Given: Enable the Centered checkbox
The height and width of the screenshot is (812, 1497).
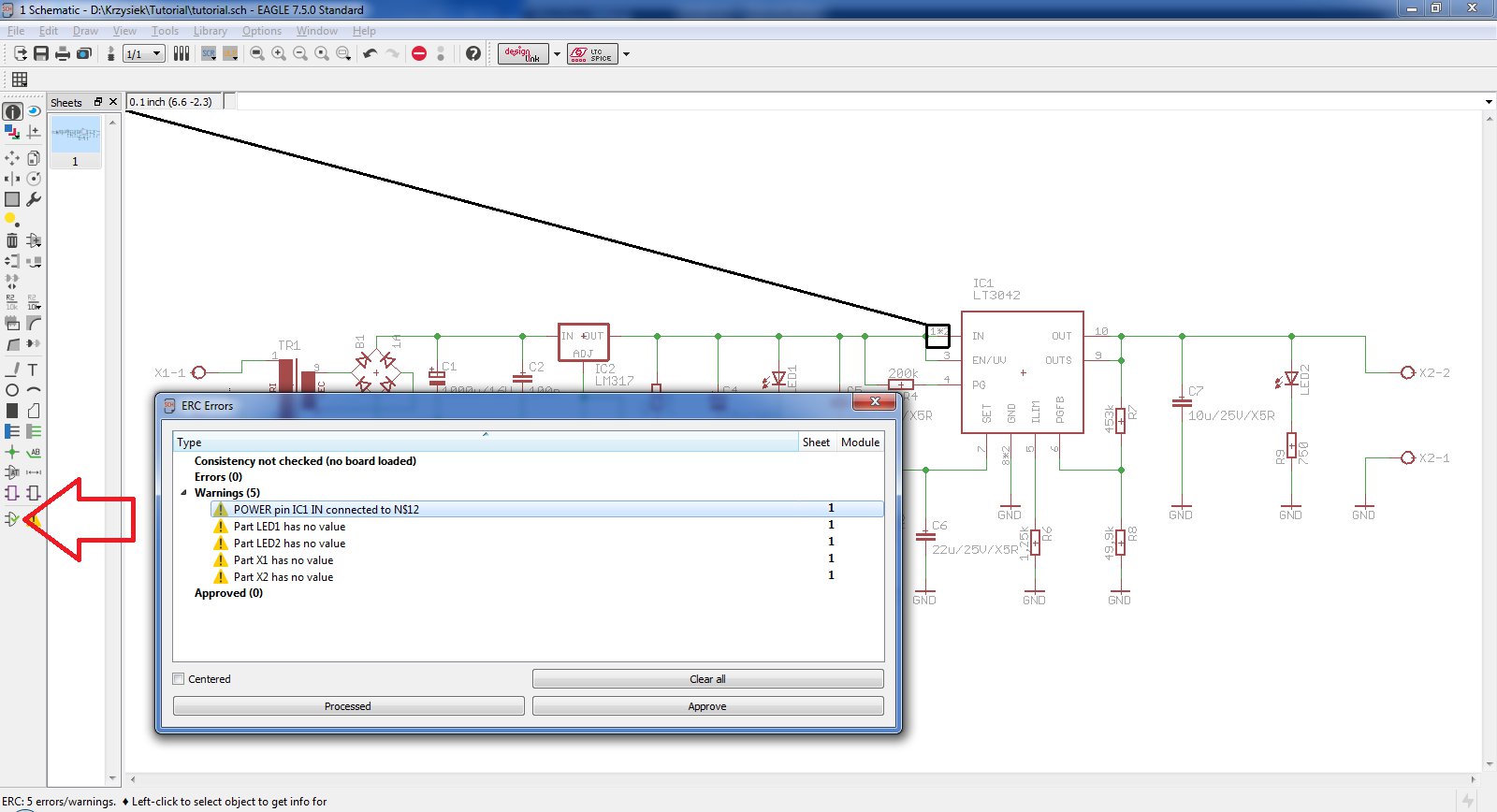Looking at the screenshot, I should (x=179, y=679).
